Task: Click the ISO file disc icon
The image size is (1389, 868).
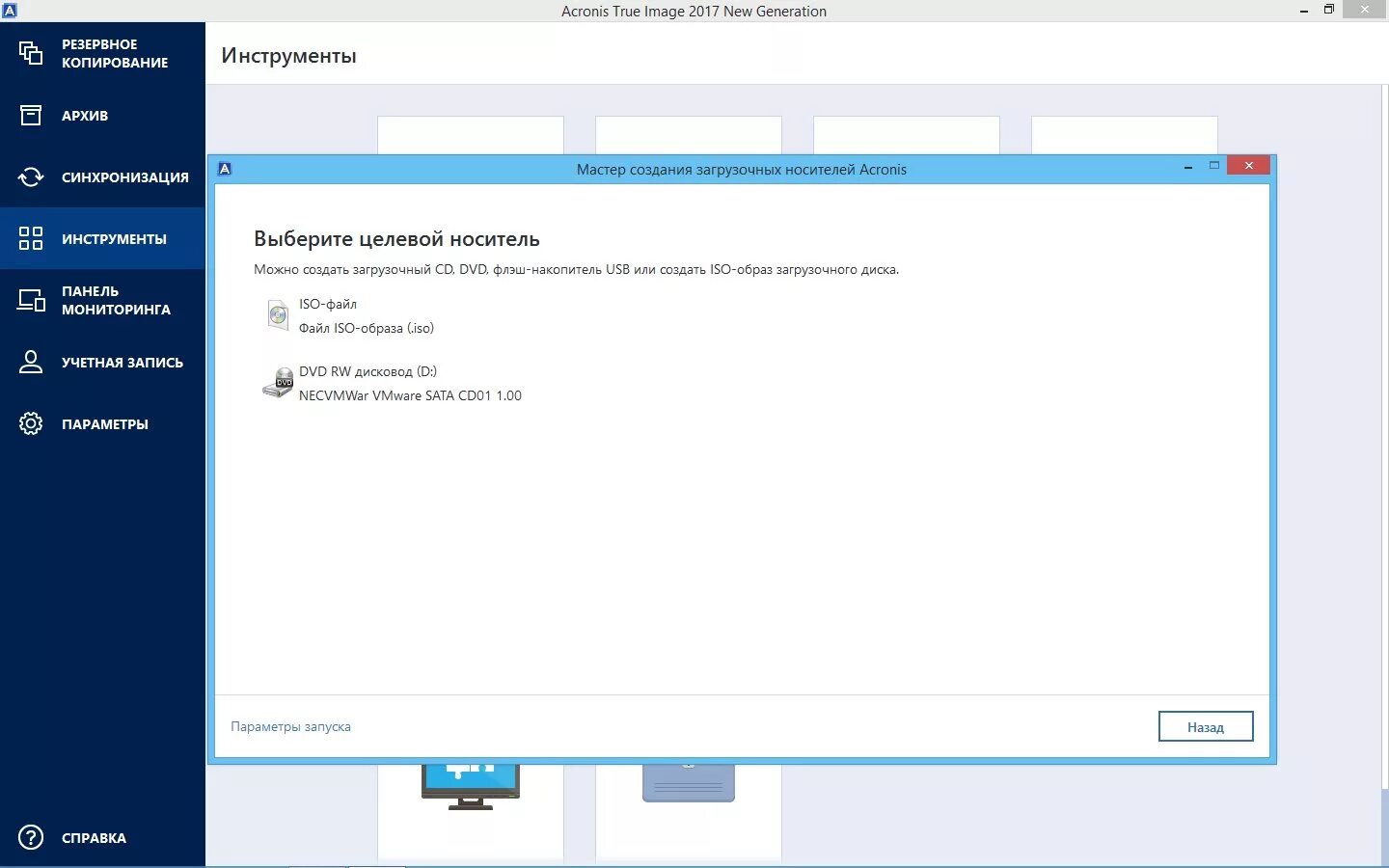Action: point(278,315)
